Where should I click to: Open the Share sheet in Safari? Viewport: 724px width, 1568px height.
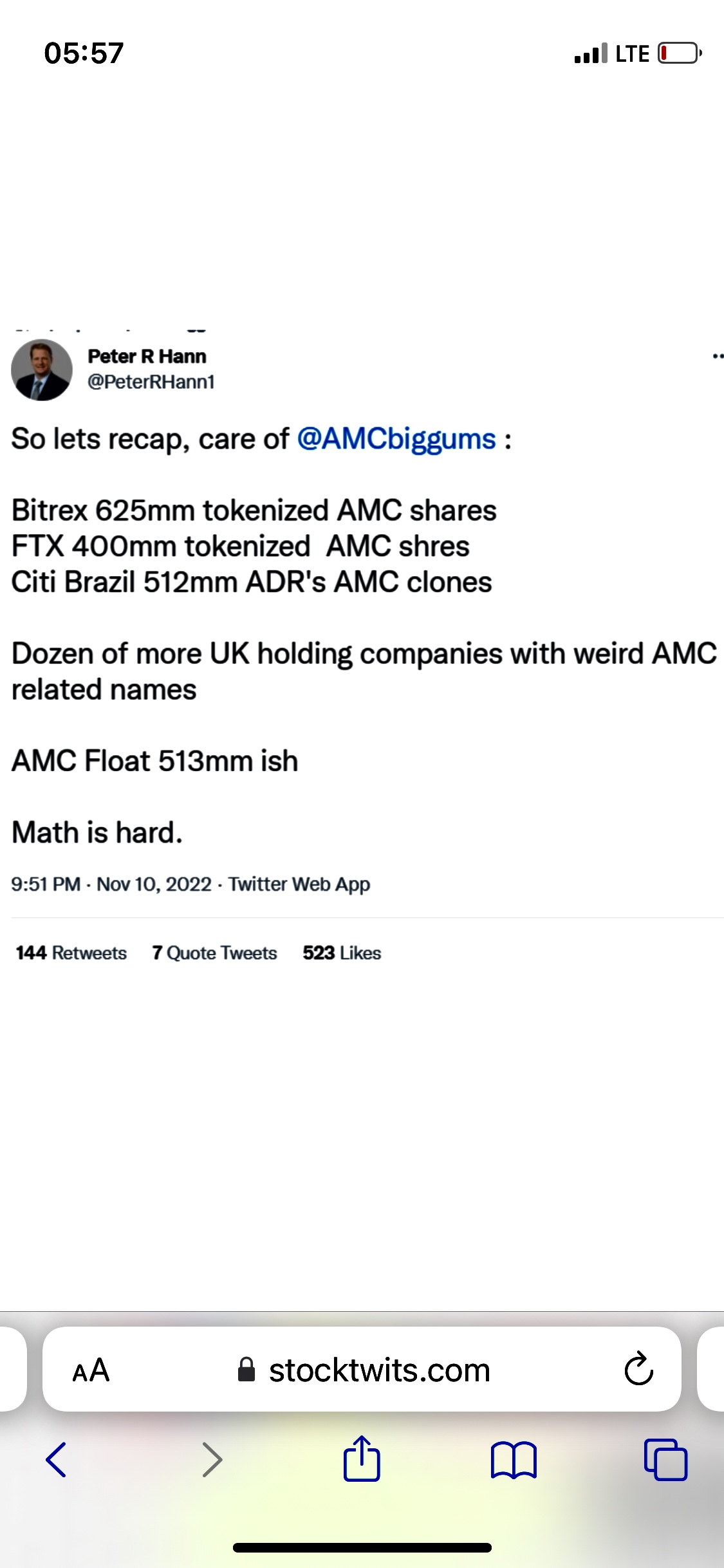pos(362,1460)
